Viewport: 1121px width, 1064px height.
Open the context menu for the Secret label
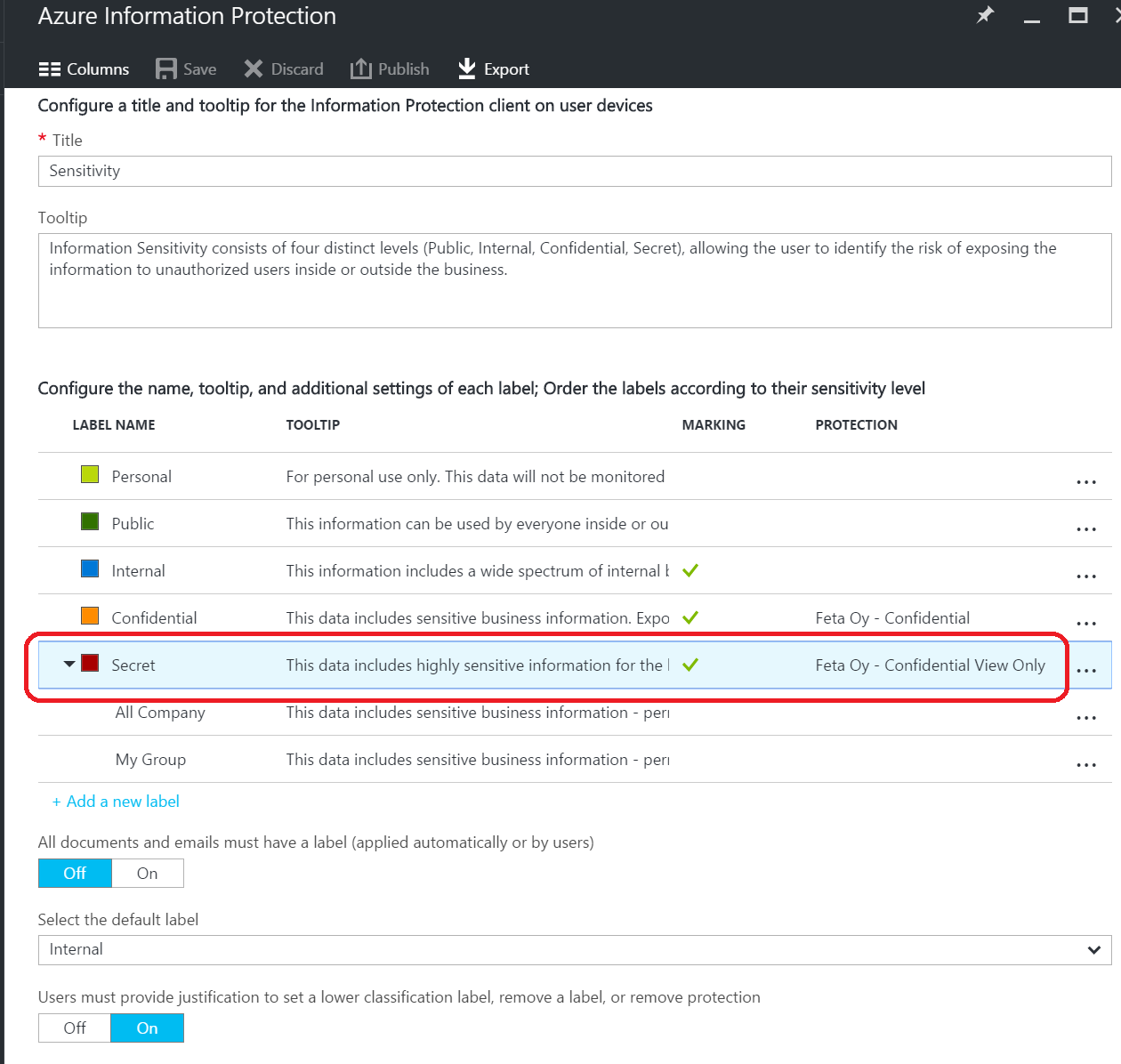click(1086, 670)
